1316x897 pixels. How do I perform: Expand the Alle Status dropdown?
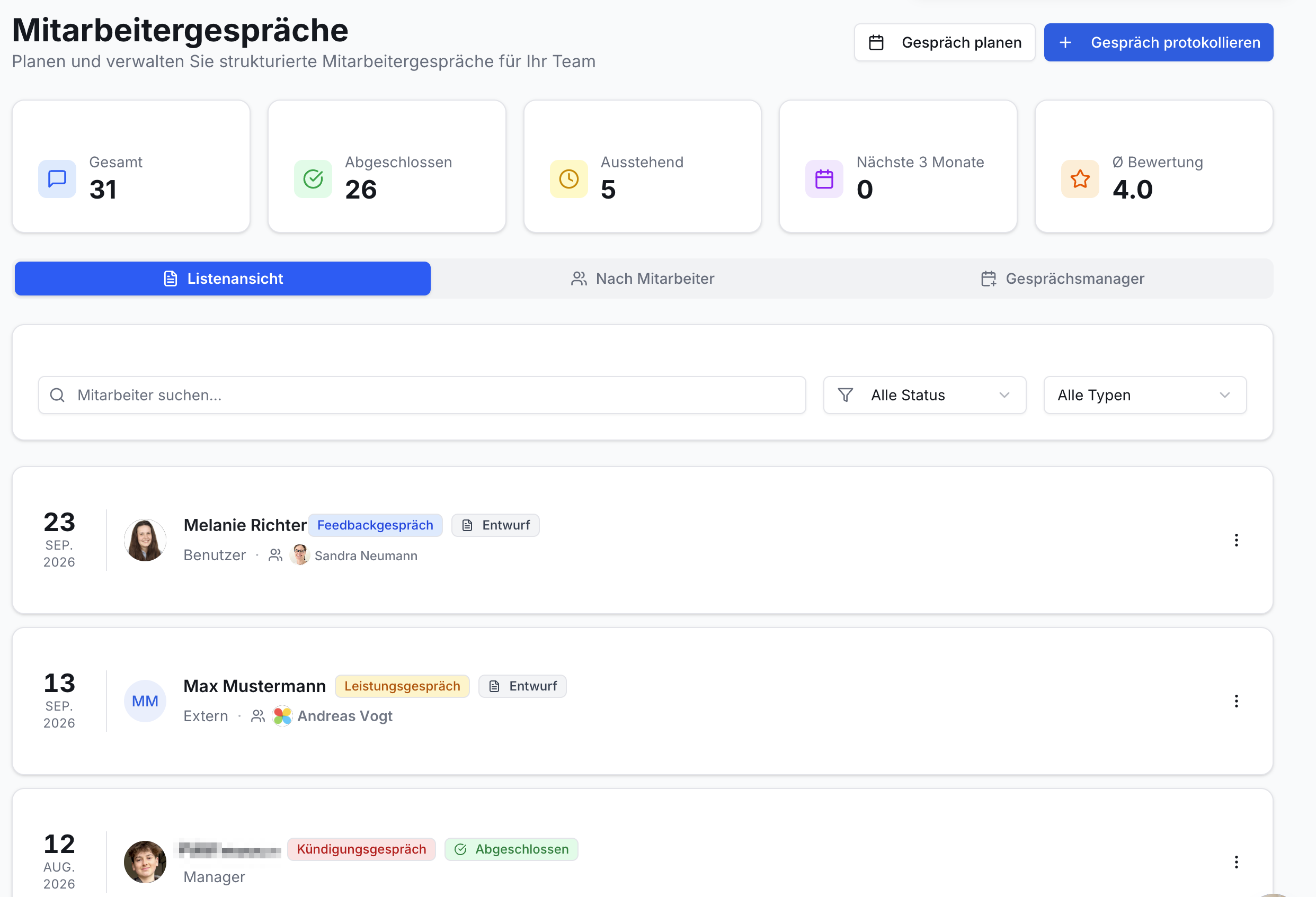point(924,395)
